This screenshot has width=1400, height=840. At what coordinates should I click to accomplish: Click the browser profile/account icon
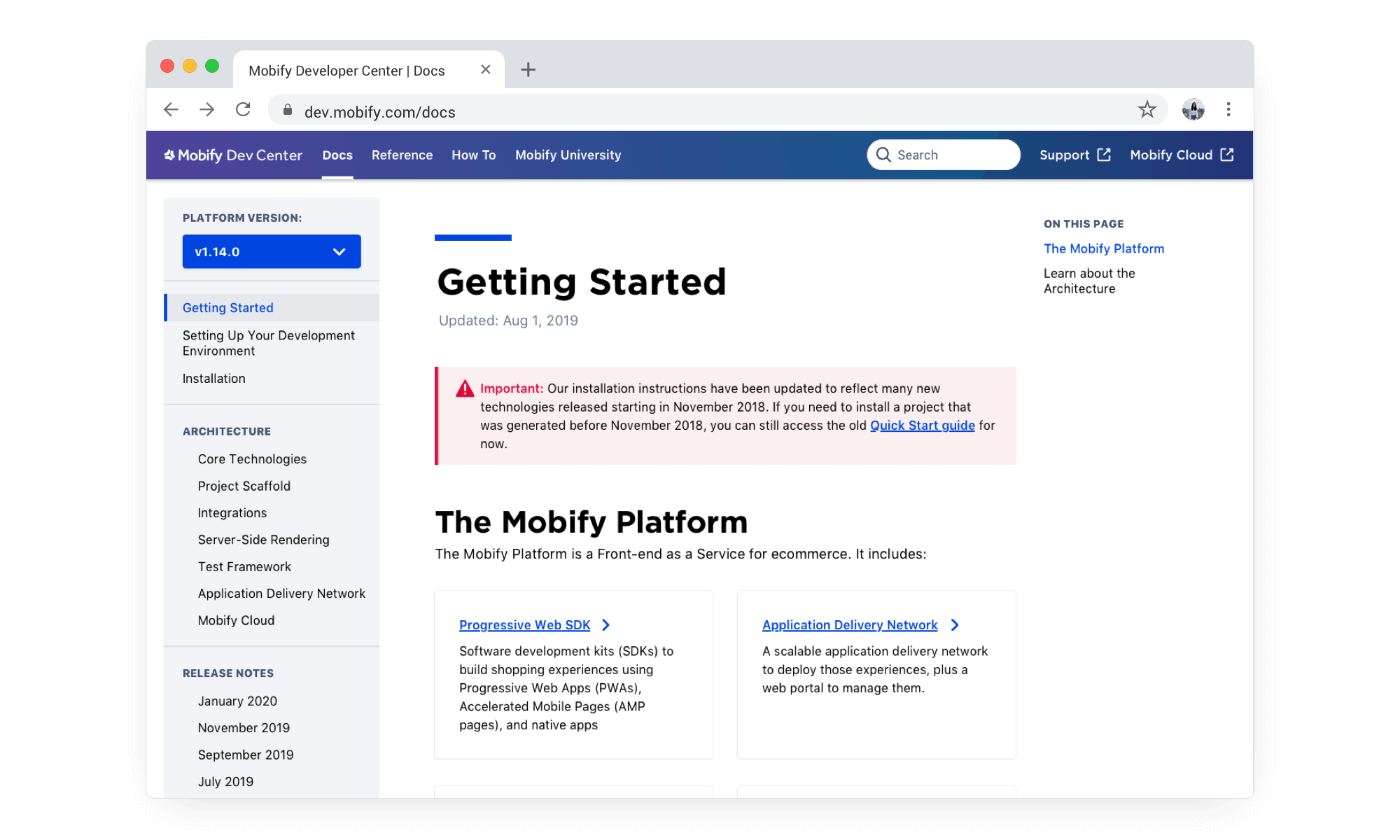pyautogui.click(x=1193, y=109)
